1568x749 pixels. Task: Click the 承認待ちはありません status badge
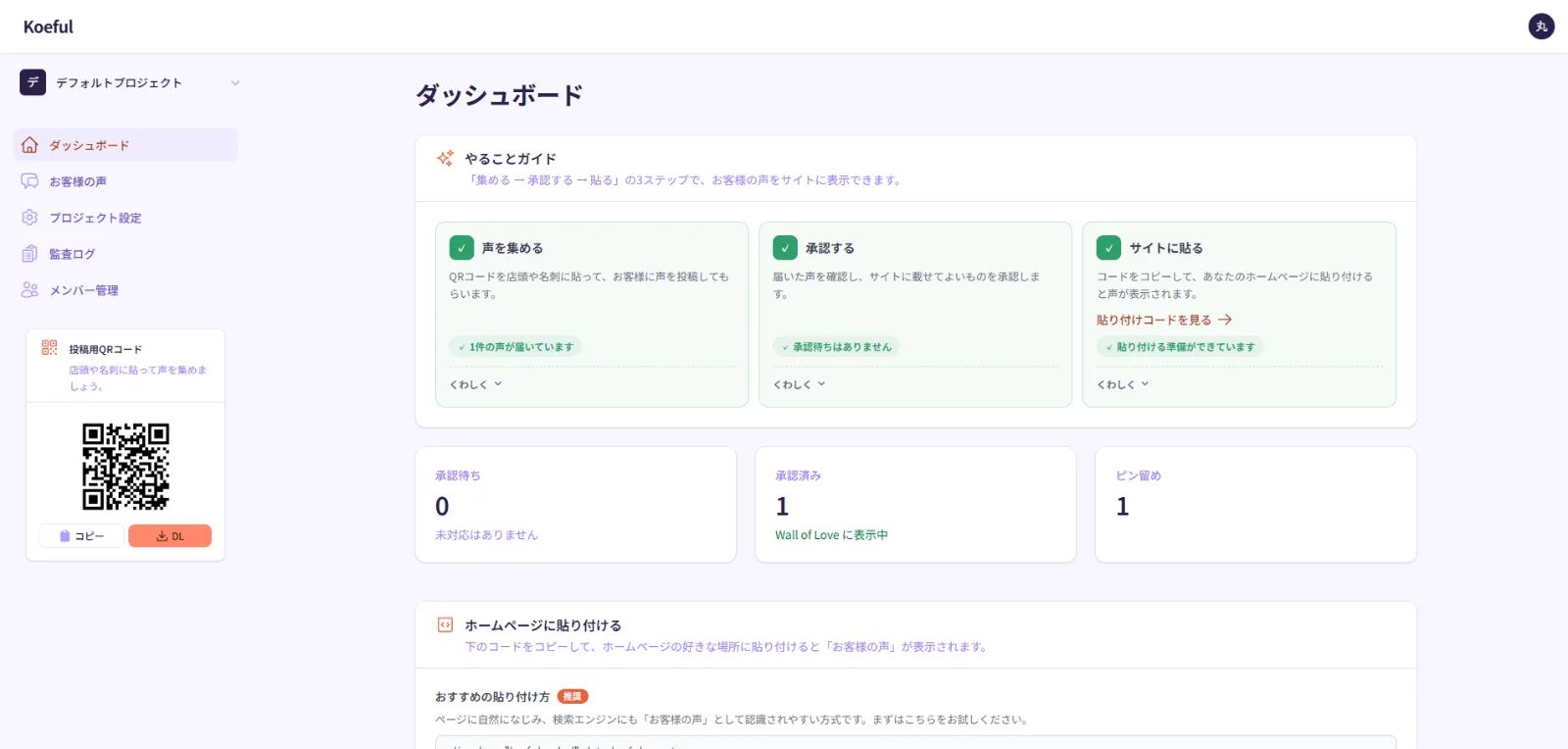[836, 347]
